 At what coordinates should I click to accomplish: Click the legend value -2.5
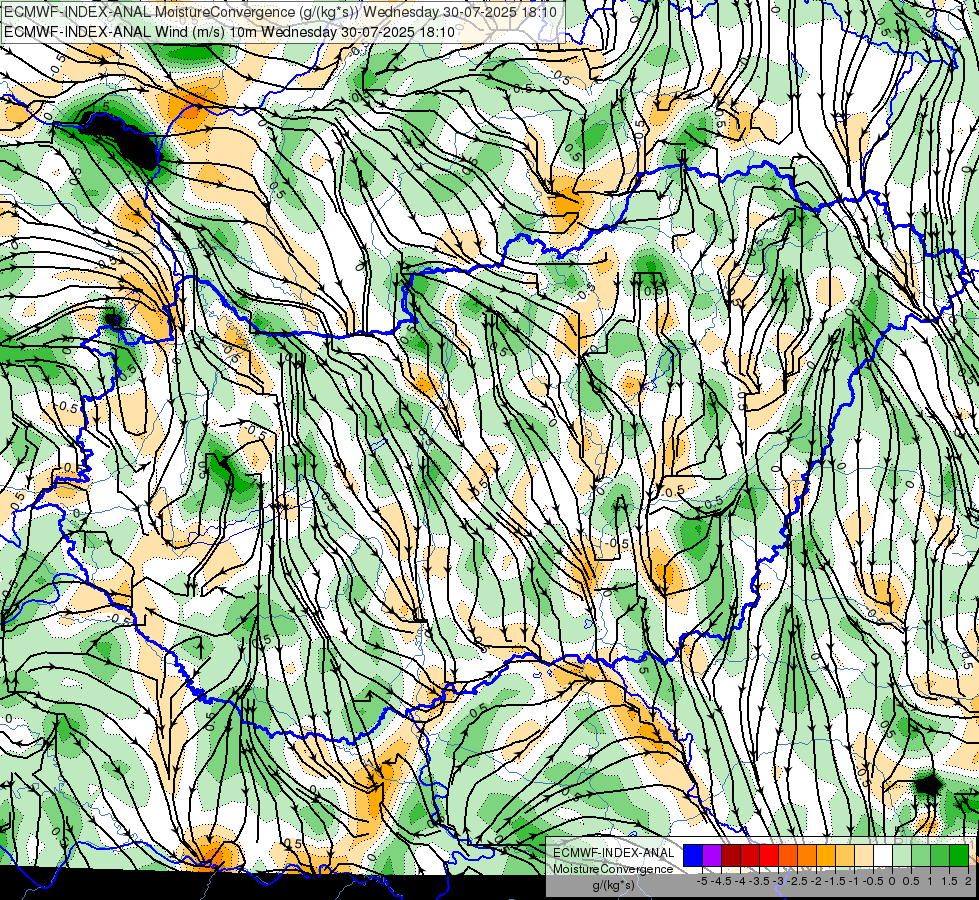click(797, 881)
